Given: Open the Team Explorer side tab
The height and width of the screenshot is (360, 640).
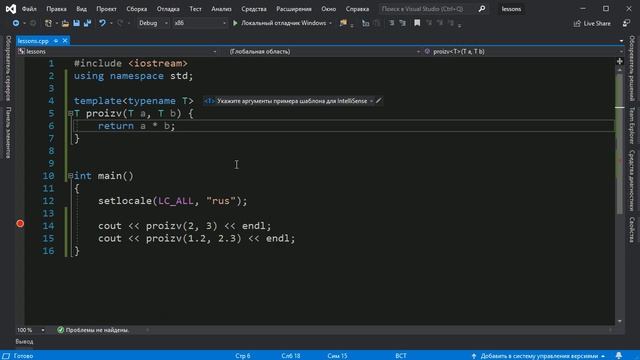Looking at the screenshot, I should click(632, 125).
